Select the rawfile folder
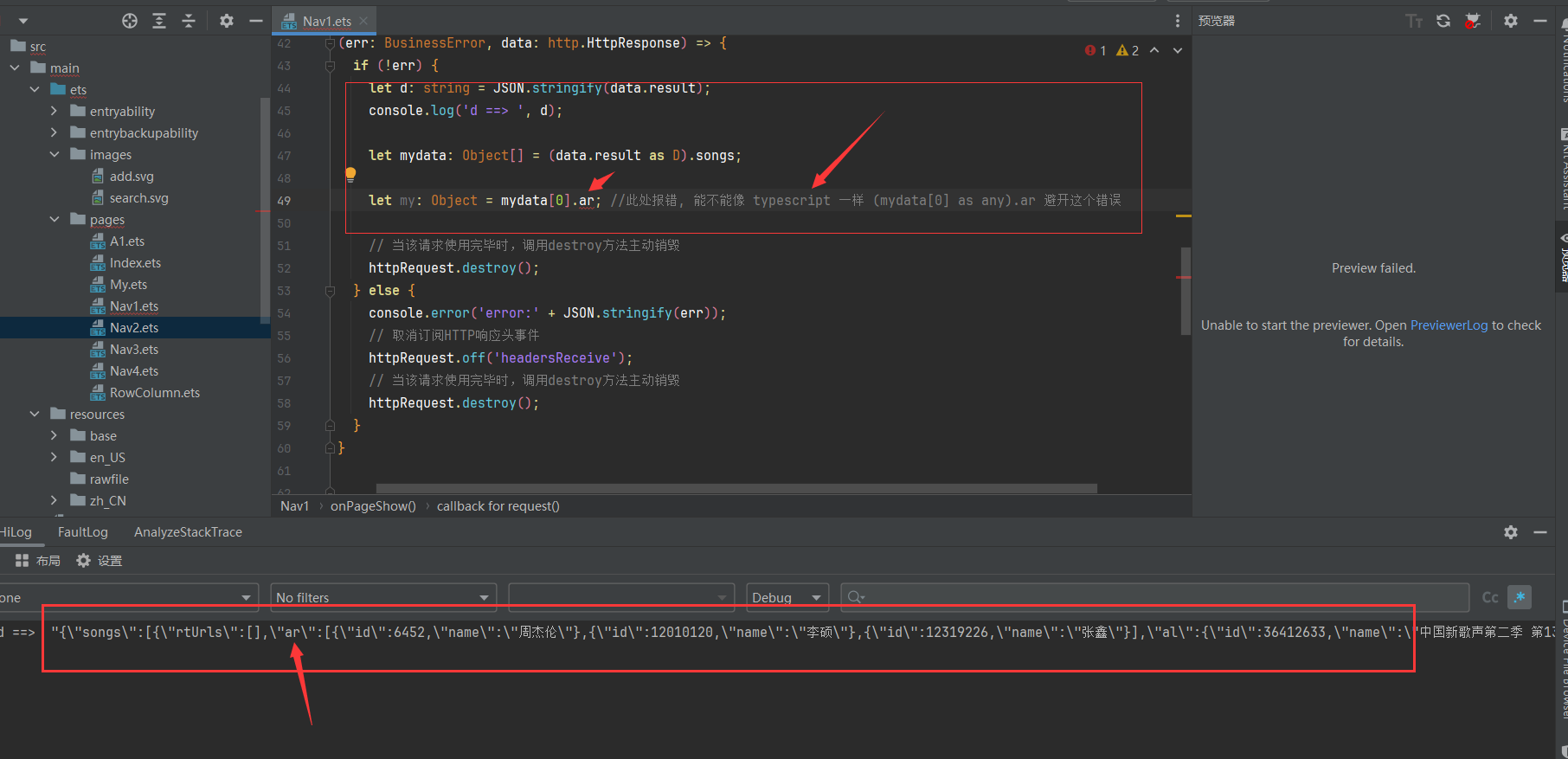The width and height of the screenshot is (1568, 759). [x=108, y=479]
